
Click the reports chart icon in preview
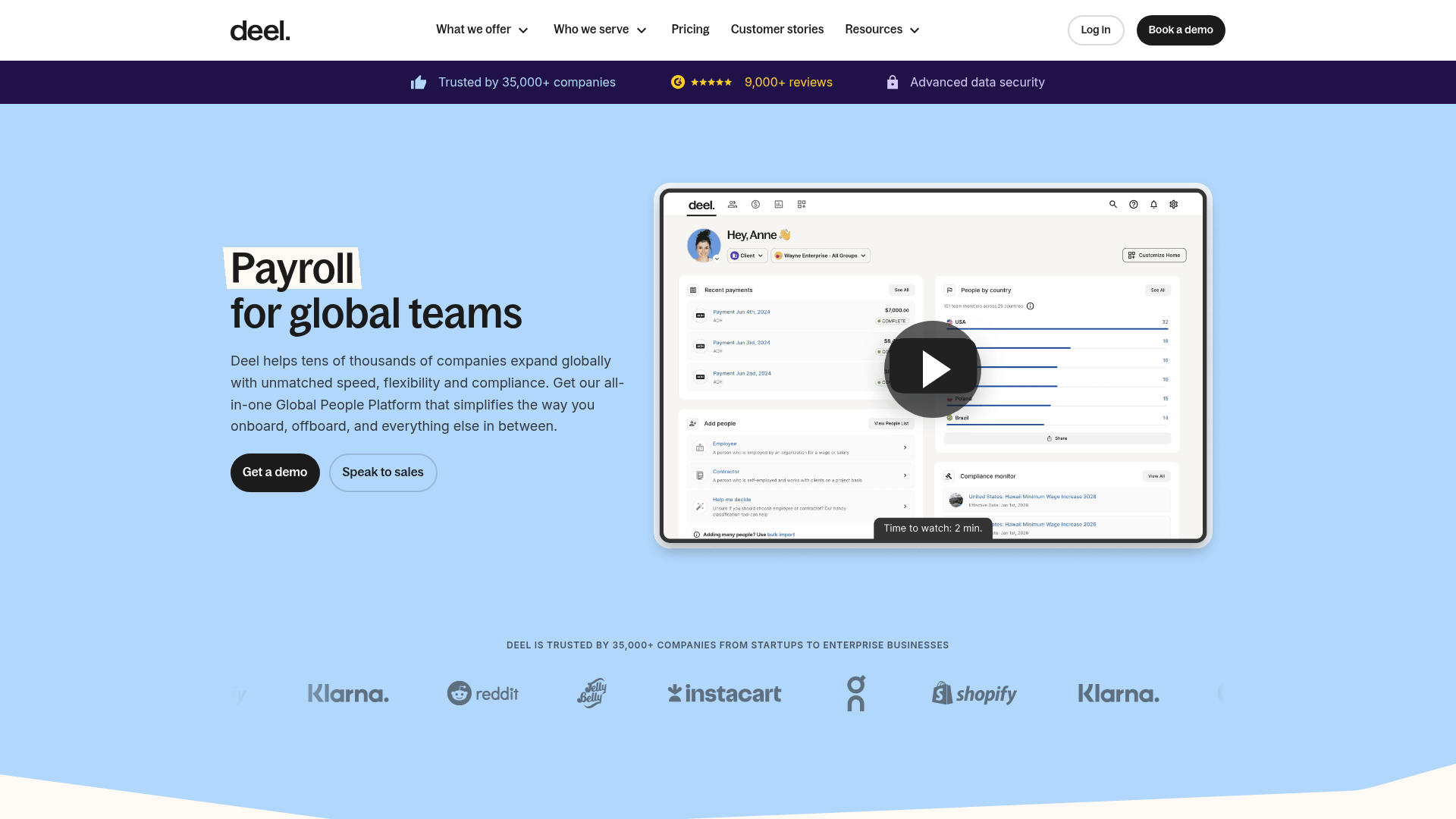click(779, 204)
